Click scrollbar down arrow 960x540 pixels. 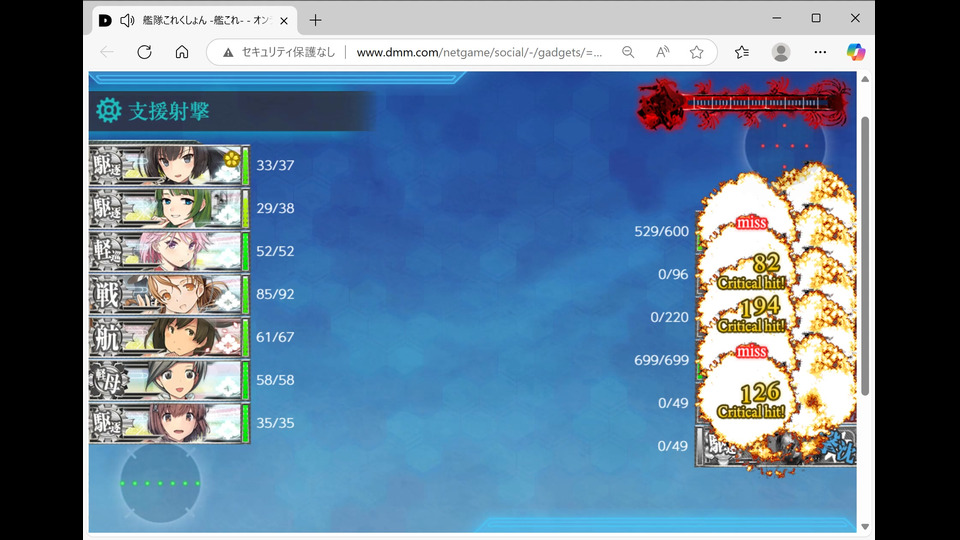click(x=864, y=527)
